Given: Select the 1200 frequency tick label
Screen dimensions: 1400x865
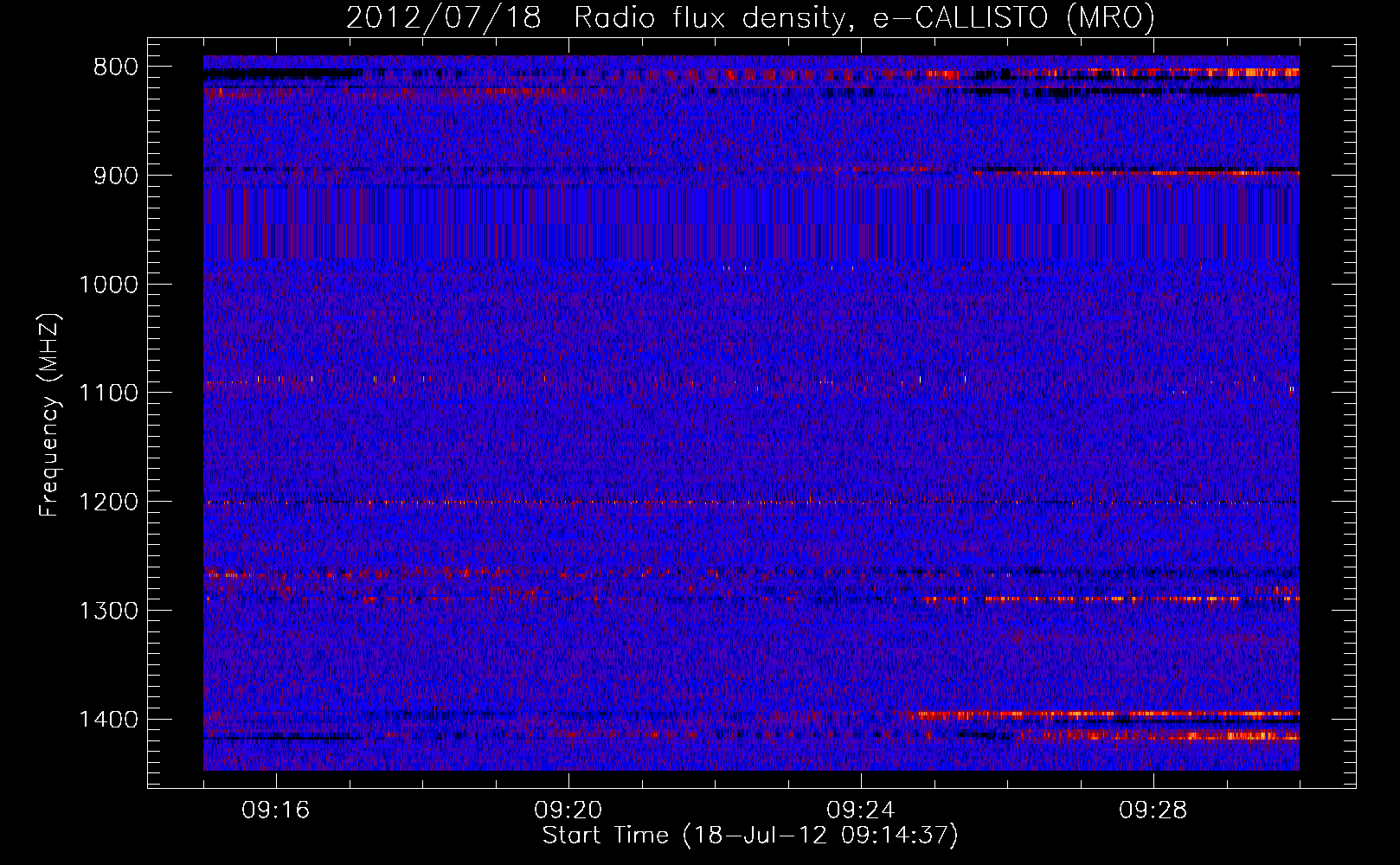Looking at the screenshot, I should click(108, 502).
